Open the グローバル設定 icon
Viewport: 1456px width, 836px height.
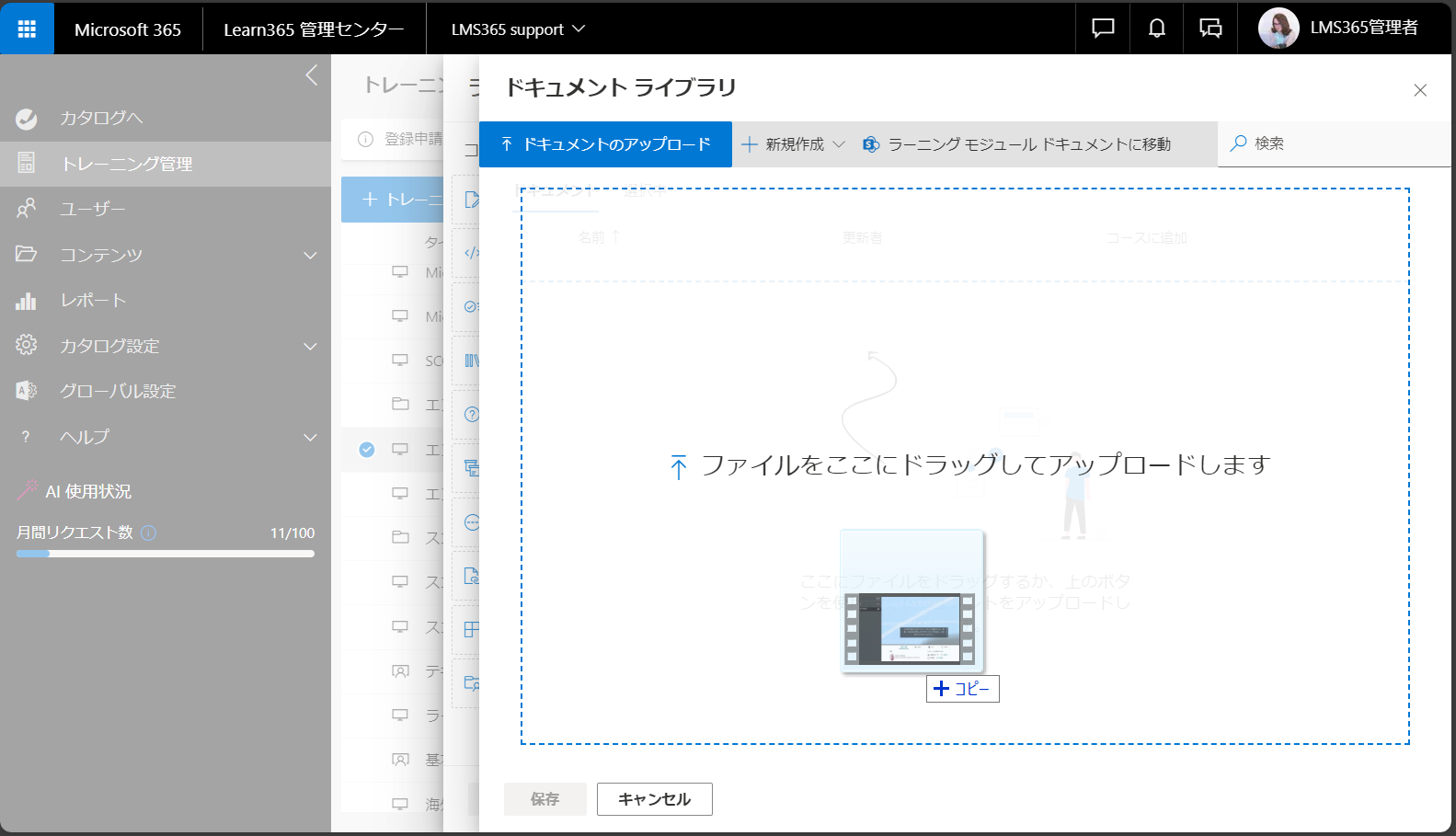pos(27,391)
